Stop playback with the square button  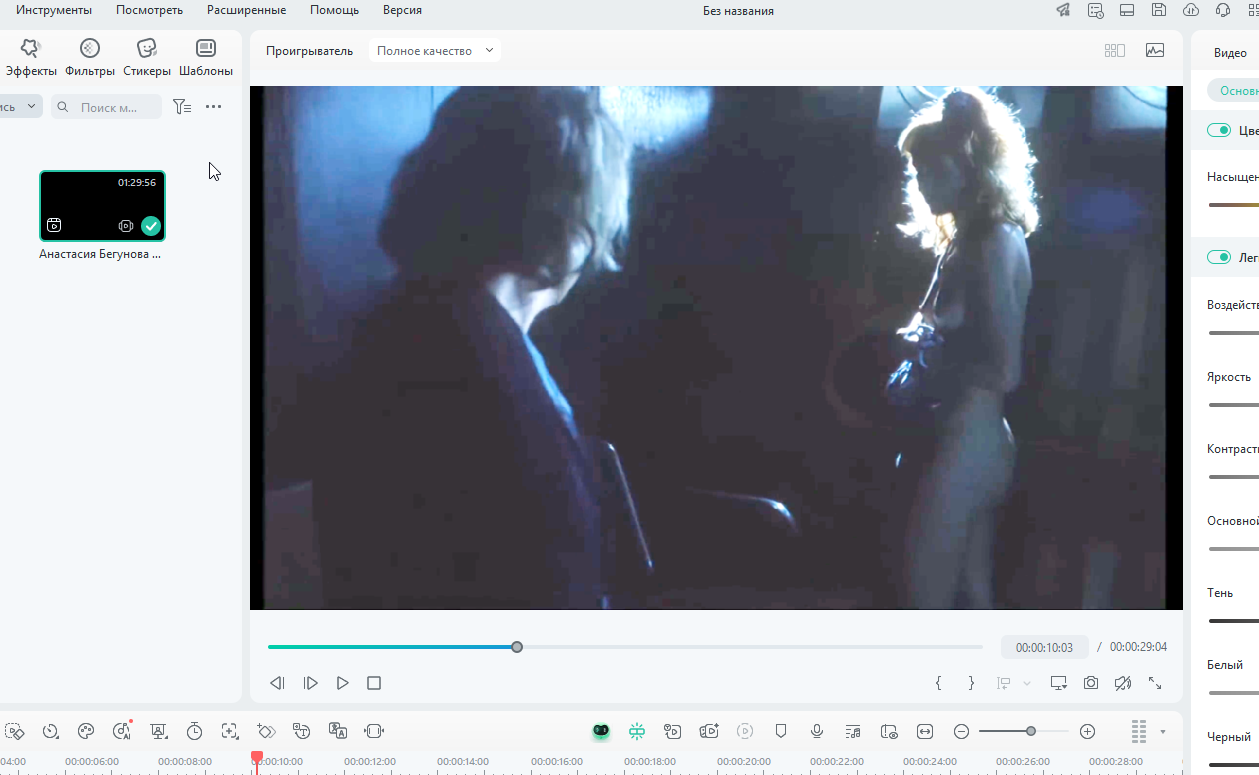374,683
